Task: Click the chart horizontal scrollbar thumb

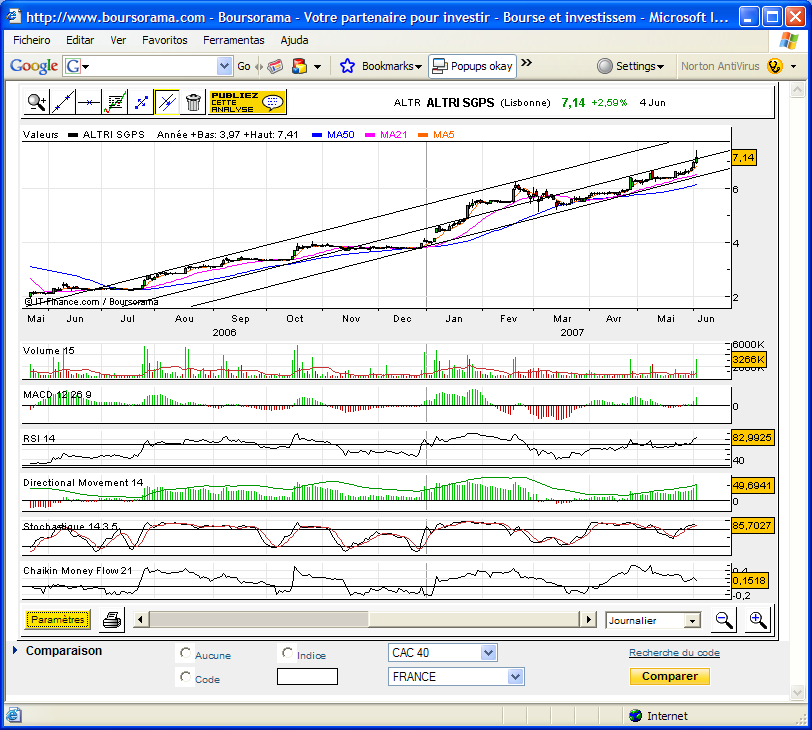Action: pyautogui.click(x=258, y=619)
